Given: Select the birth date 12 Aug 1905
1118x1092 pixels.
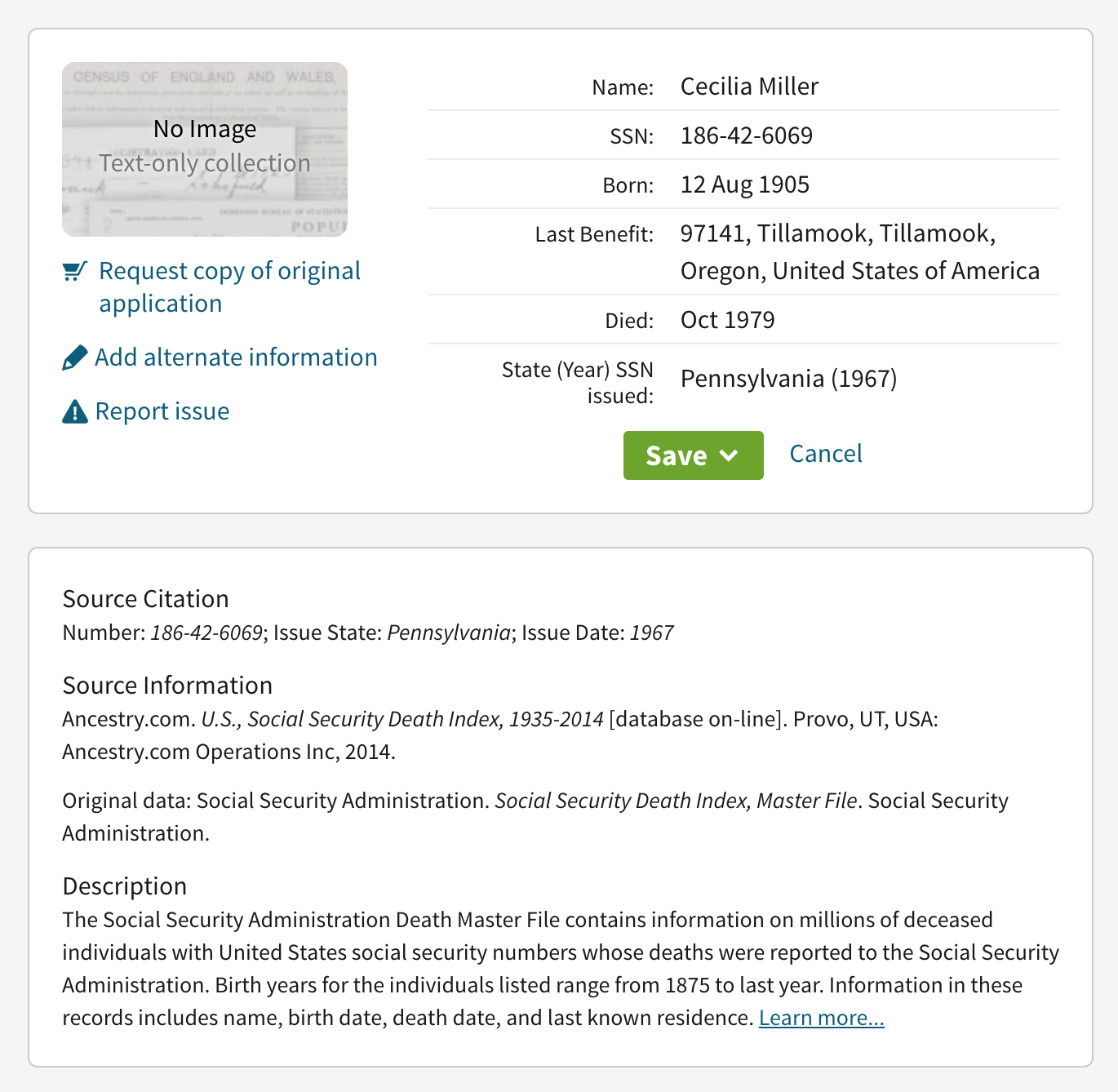Looking at the screenshot, I should 745,184.
